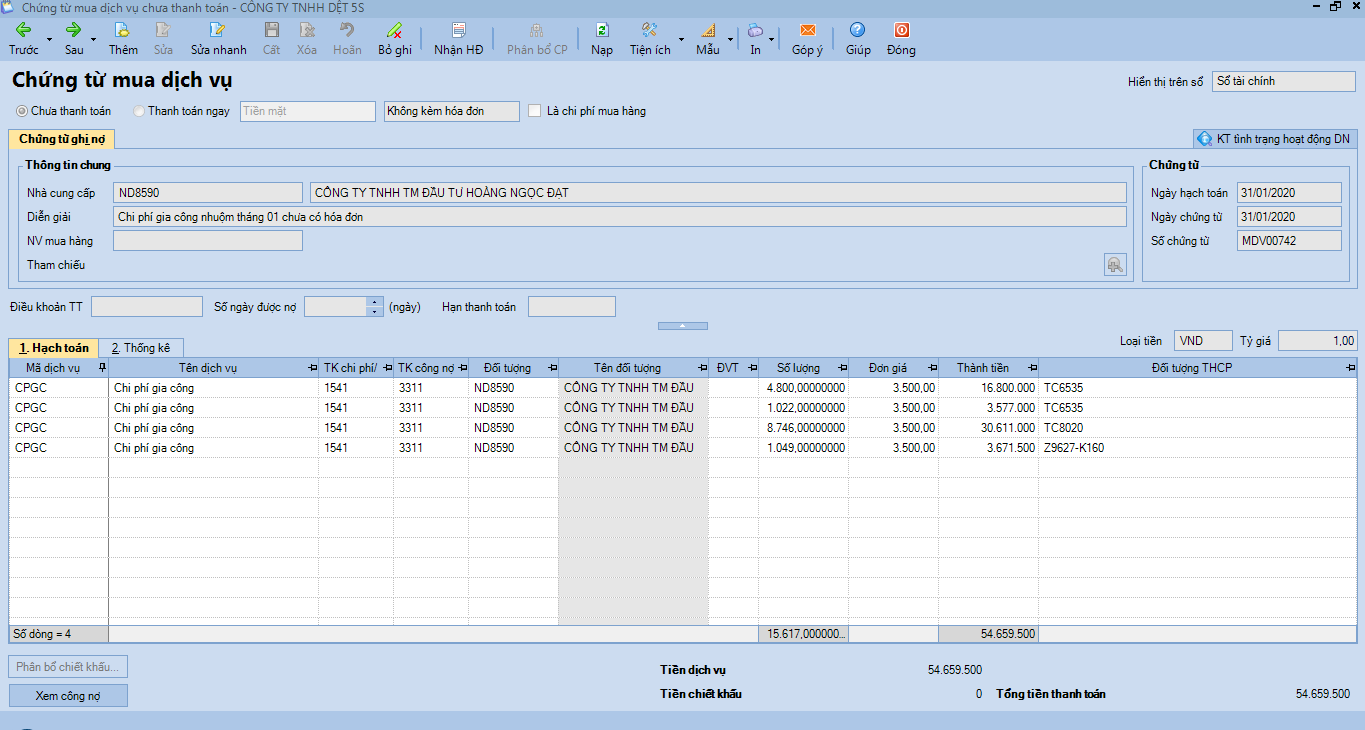This screenshot has height=730, width=1365.
Task: Expand the Tiện ích dropdown arrow
Action: [x=682, y=40]
